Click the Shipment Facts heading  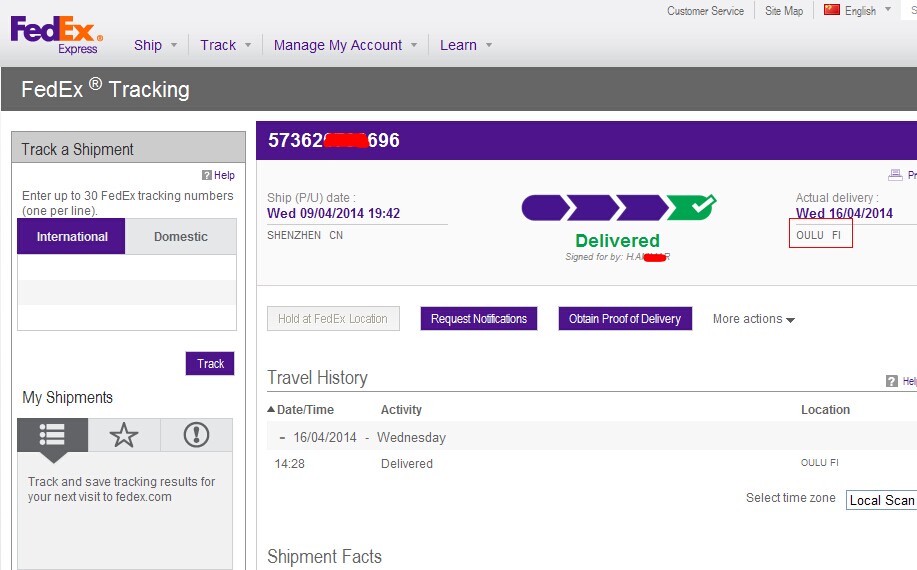324,557
